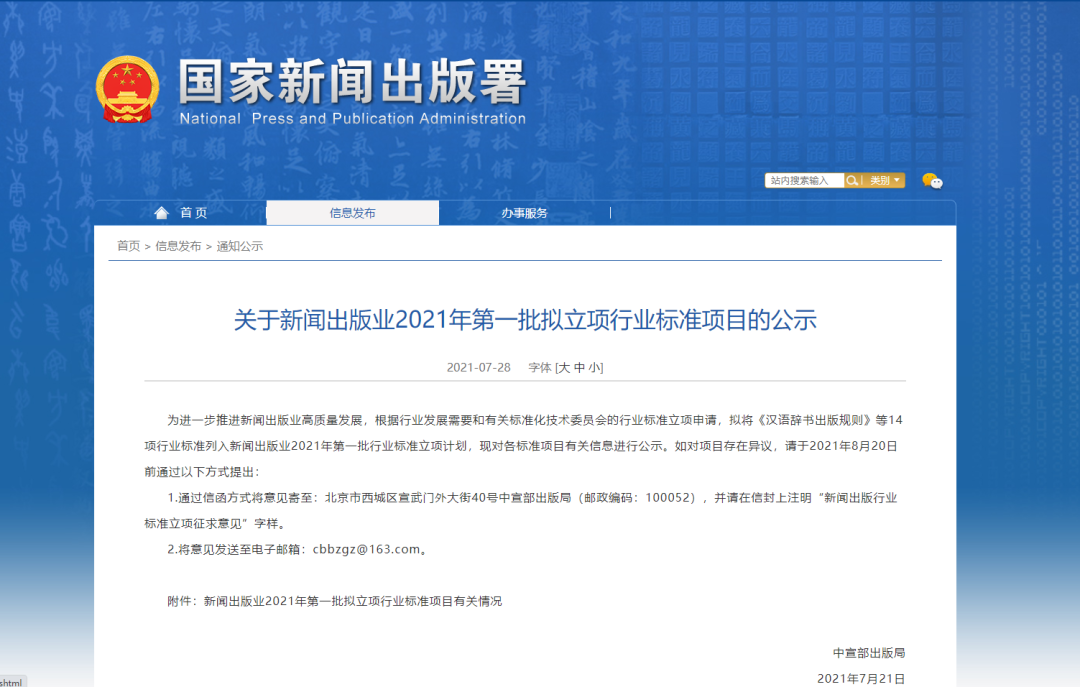
Task: Click the English name National Press and Publication Administration
Action: click(352, 119)
